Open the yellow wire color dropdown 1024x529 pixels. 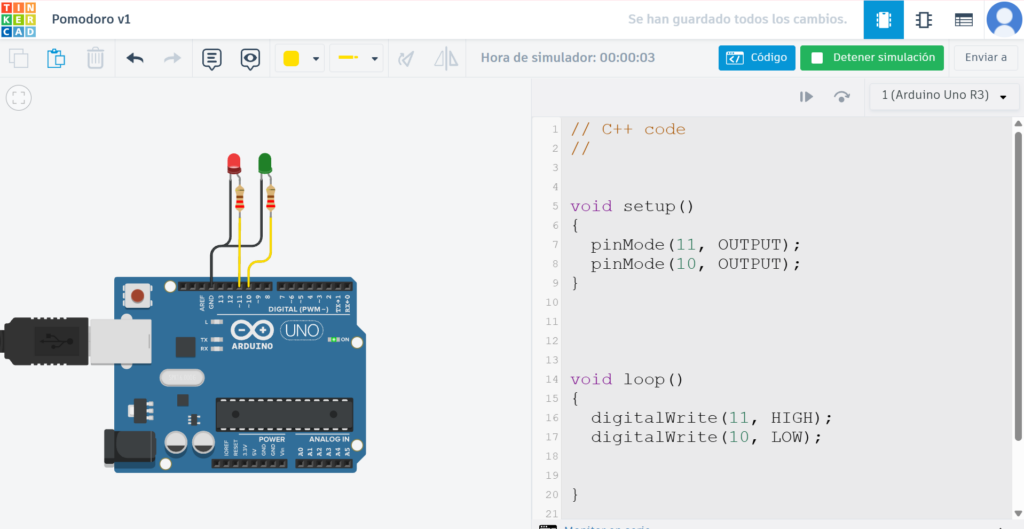point(301,58)
